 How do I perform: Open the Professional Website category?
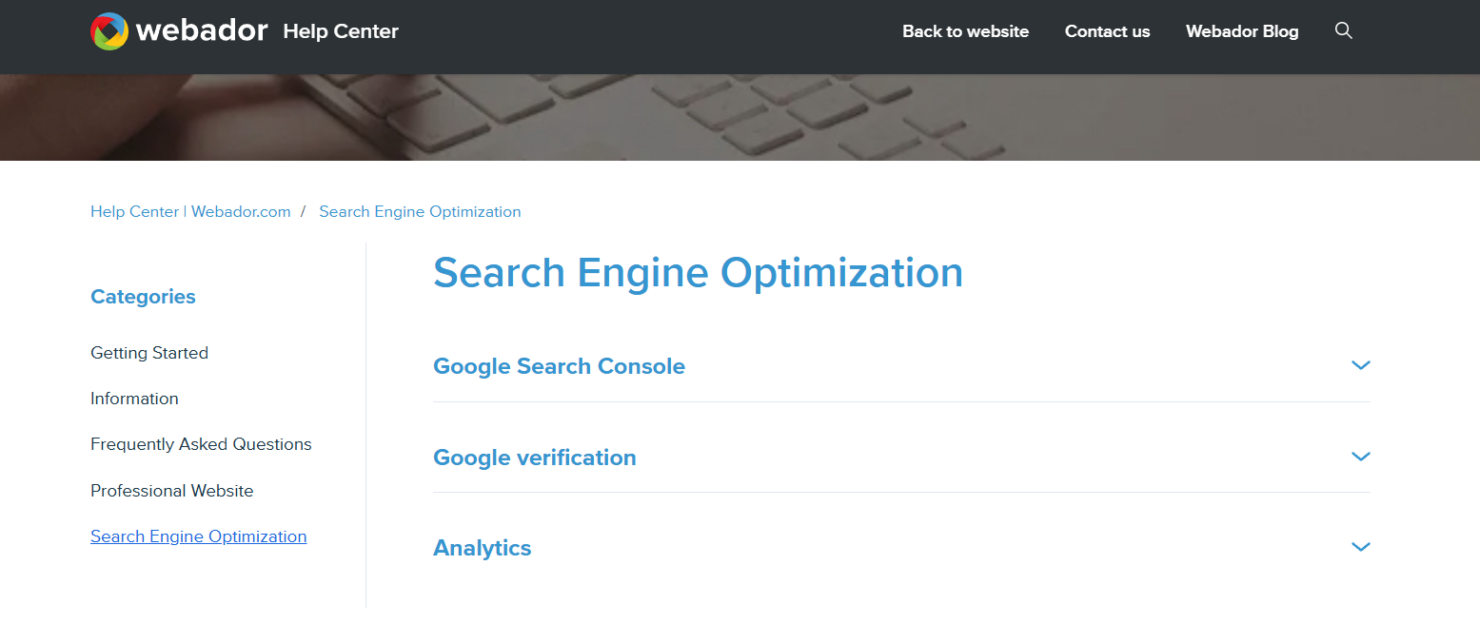coord(172,490)
